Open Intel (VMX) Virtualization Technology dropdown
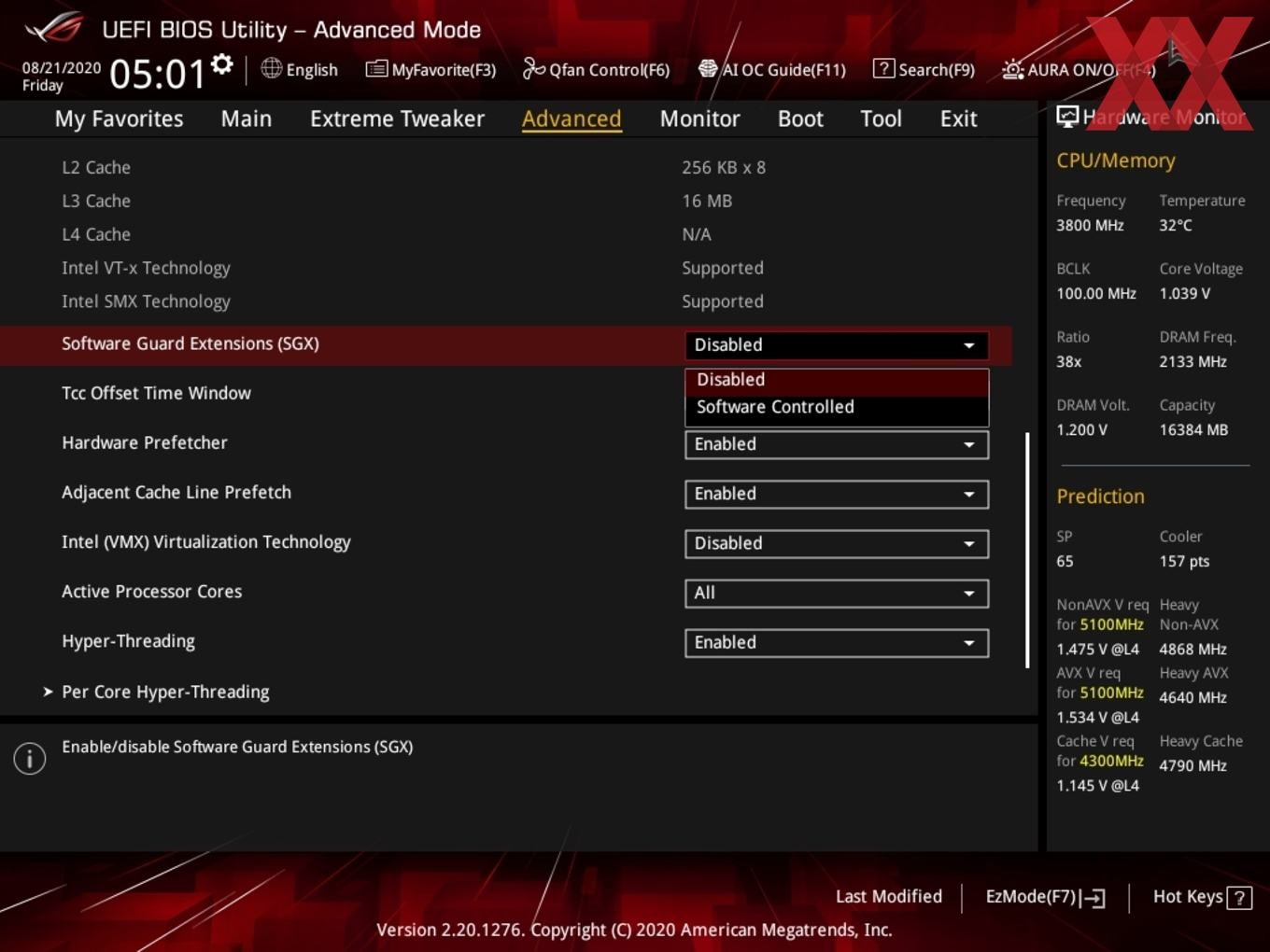 tap(836, 543)
